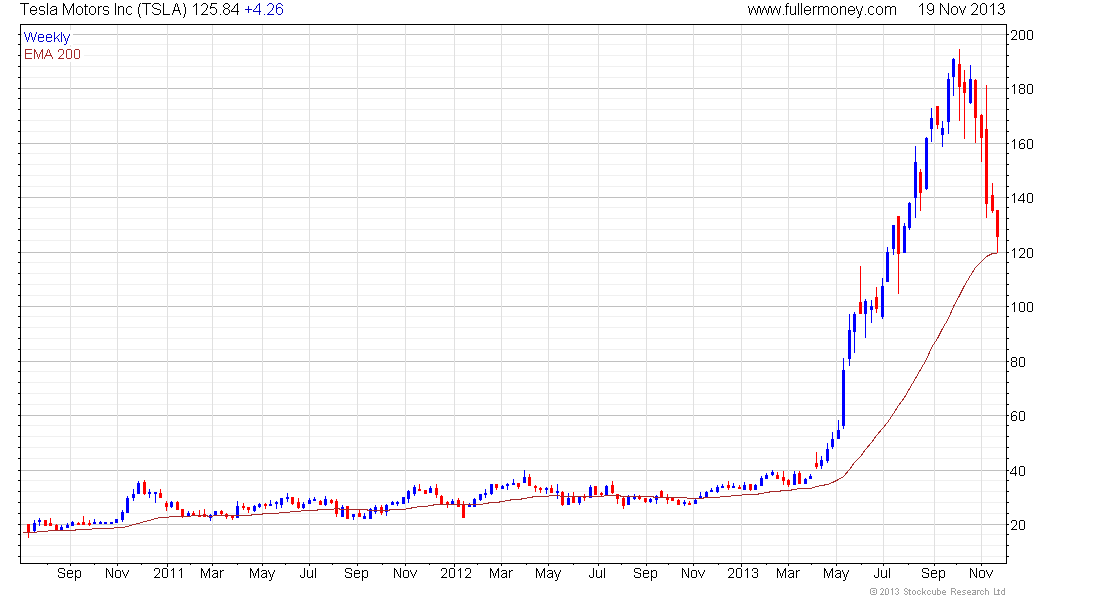Image resolution: width=1100 pixels, height=600 pixels.
Task: Click the EMA 200 legend label
Action: click(x=53, y=55)
